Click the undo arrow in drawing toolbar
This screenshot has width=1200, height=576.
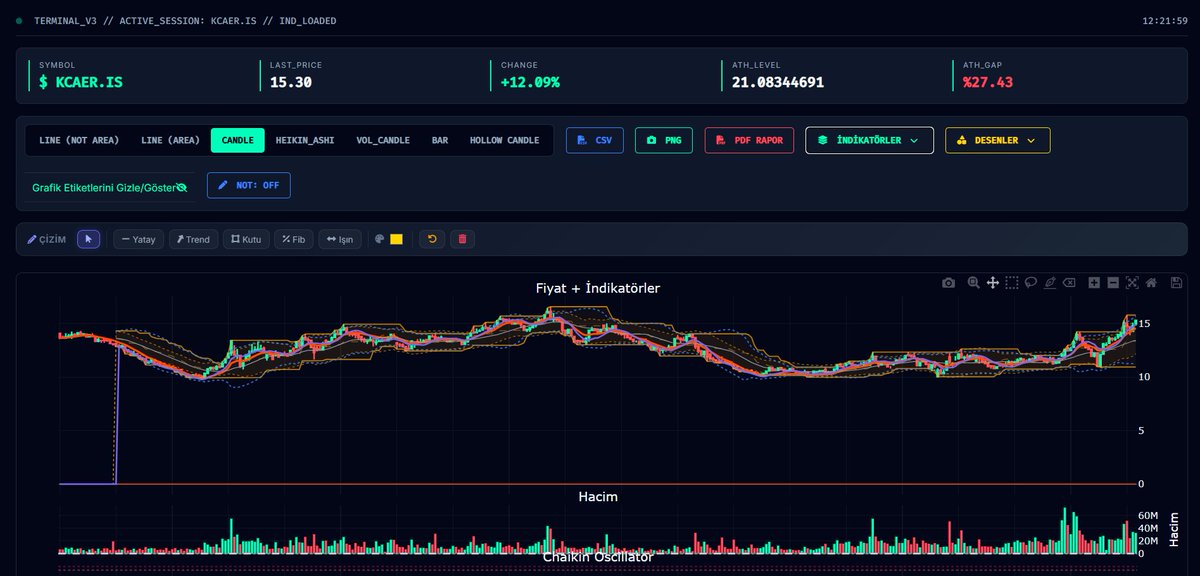pos(432,239)
